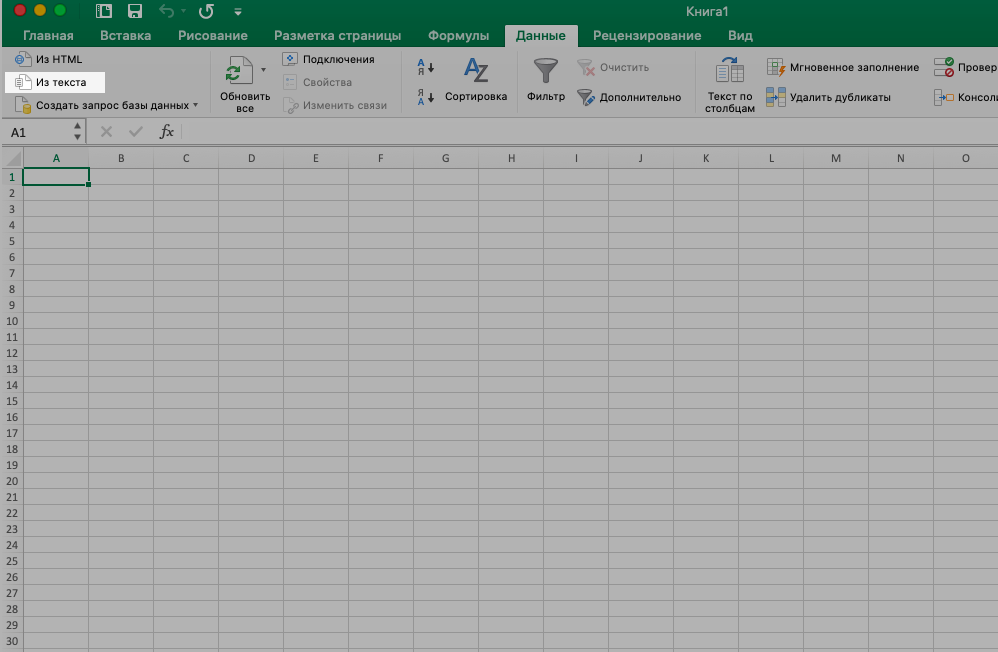Click the From HTML import icon
Image resolution: width=998 pixels, height=652 pixels.
point(23,59)
